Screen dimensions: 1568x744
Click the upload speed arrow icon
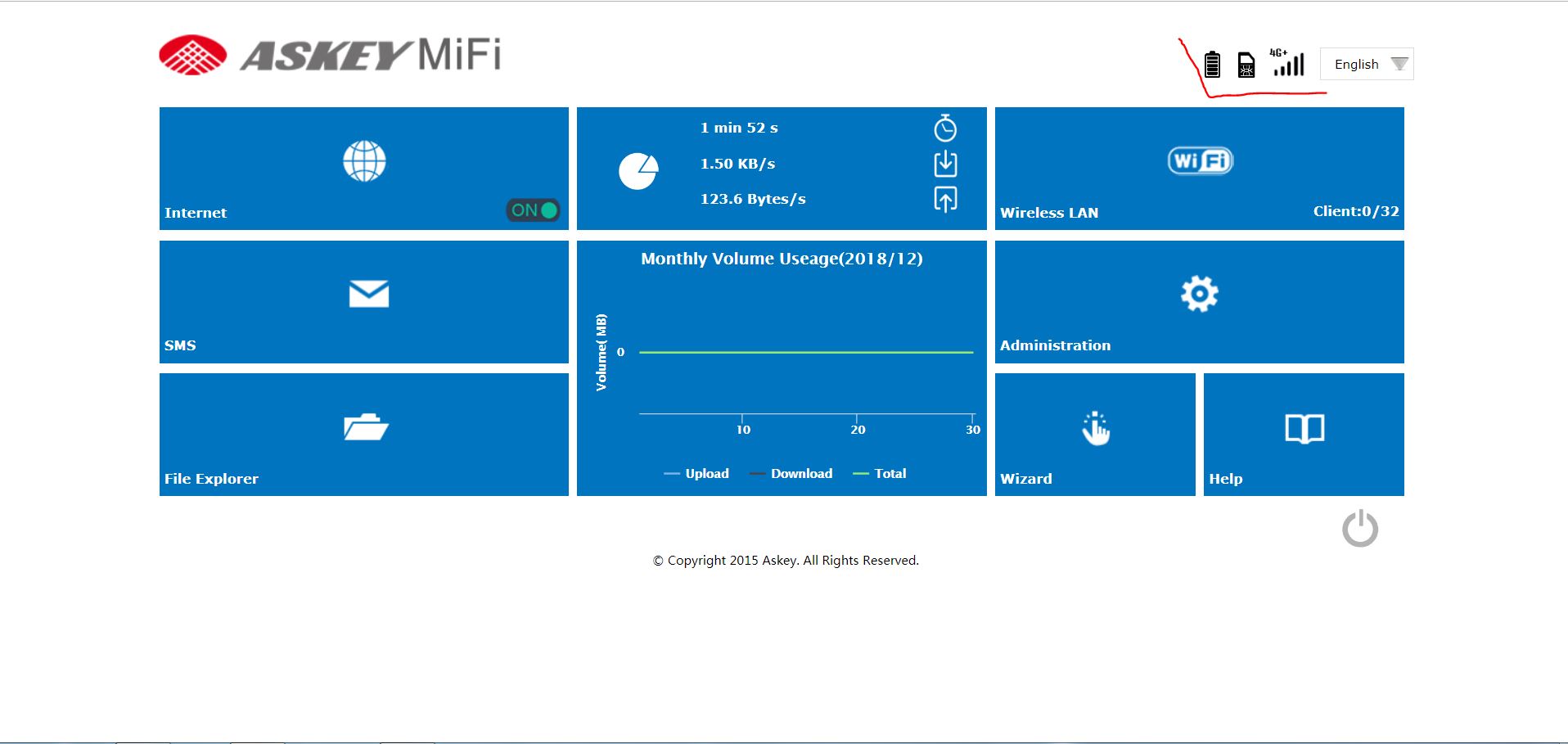coord(945,199)
